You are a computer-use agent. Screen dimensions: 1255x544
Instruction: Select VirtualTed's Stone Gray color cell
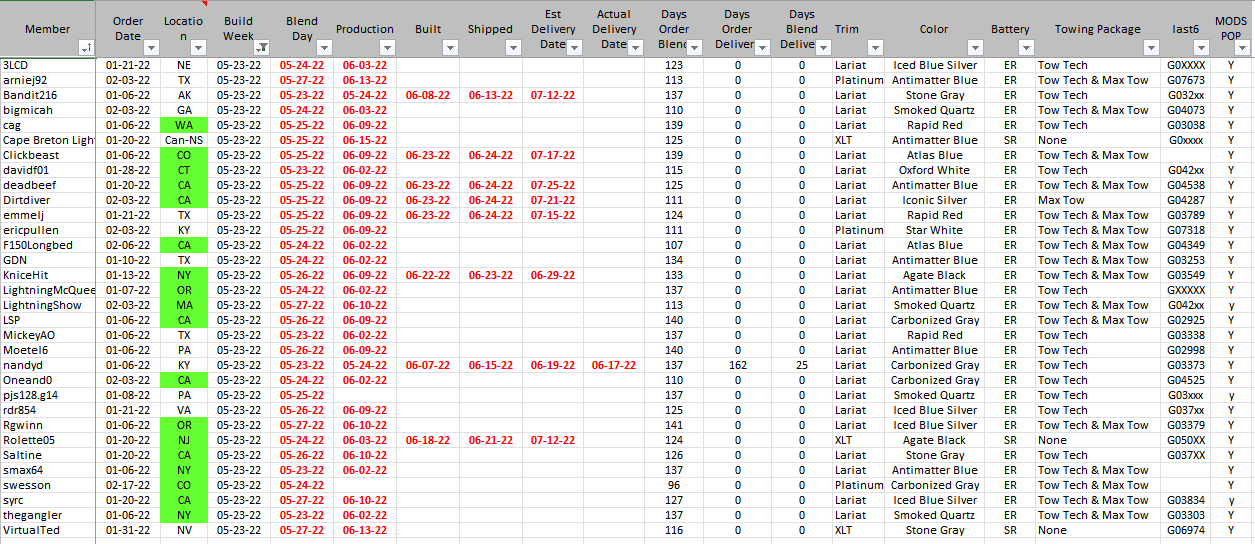click(935, 530)
